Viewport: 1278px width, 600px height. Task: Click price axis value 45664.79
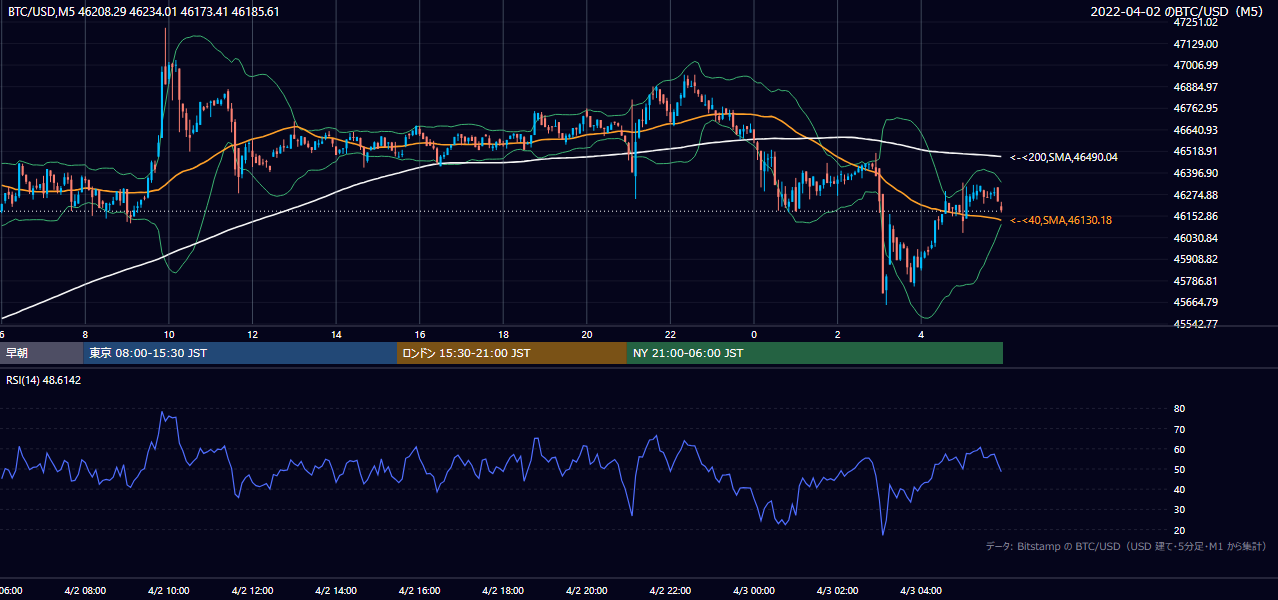(1195, 302)
